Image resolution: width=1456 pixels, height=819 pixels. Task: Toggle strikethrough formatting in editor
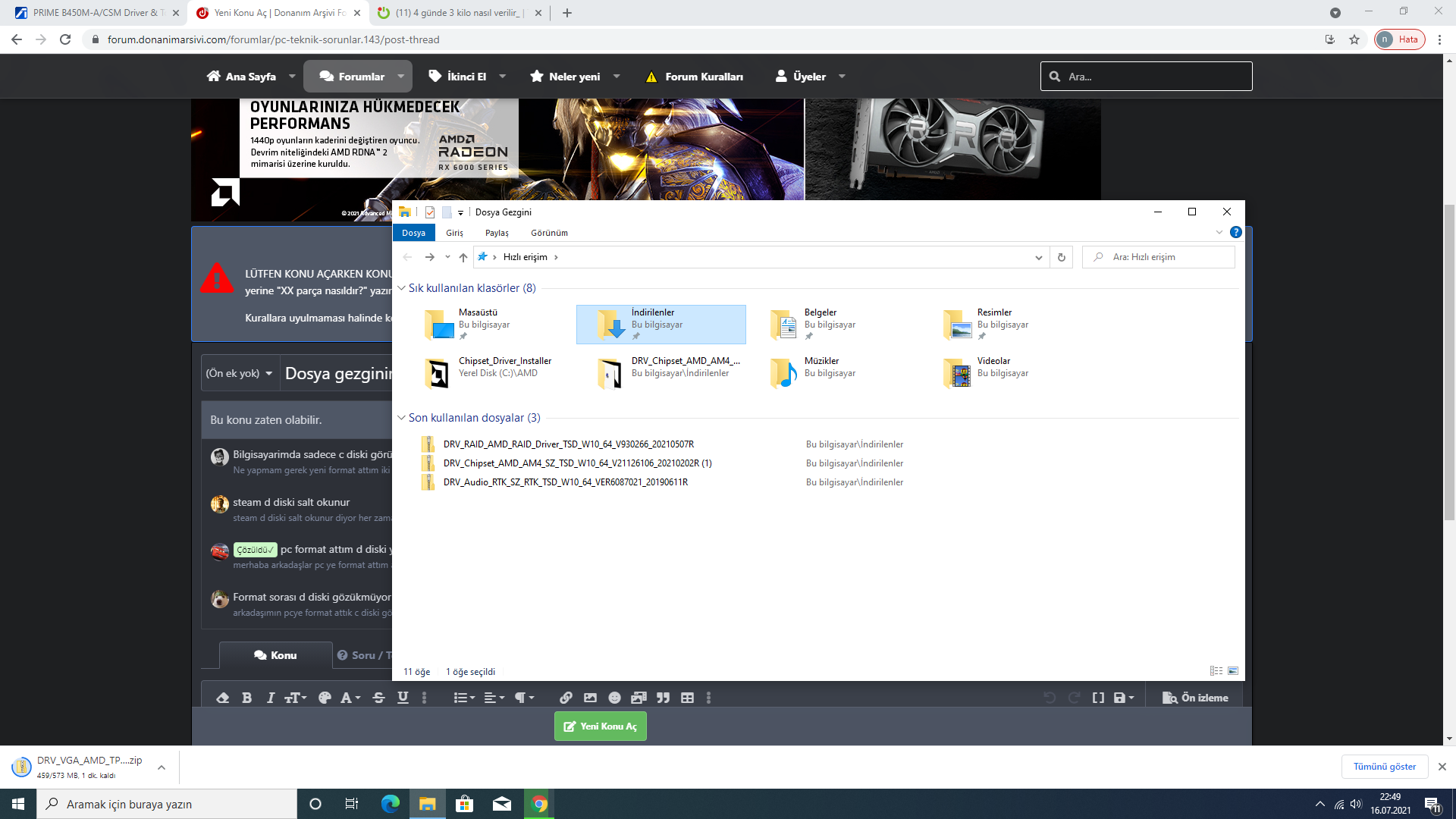tap(379, 698)
